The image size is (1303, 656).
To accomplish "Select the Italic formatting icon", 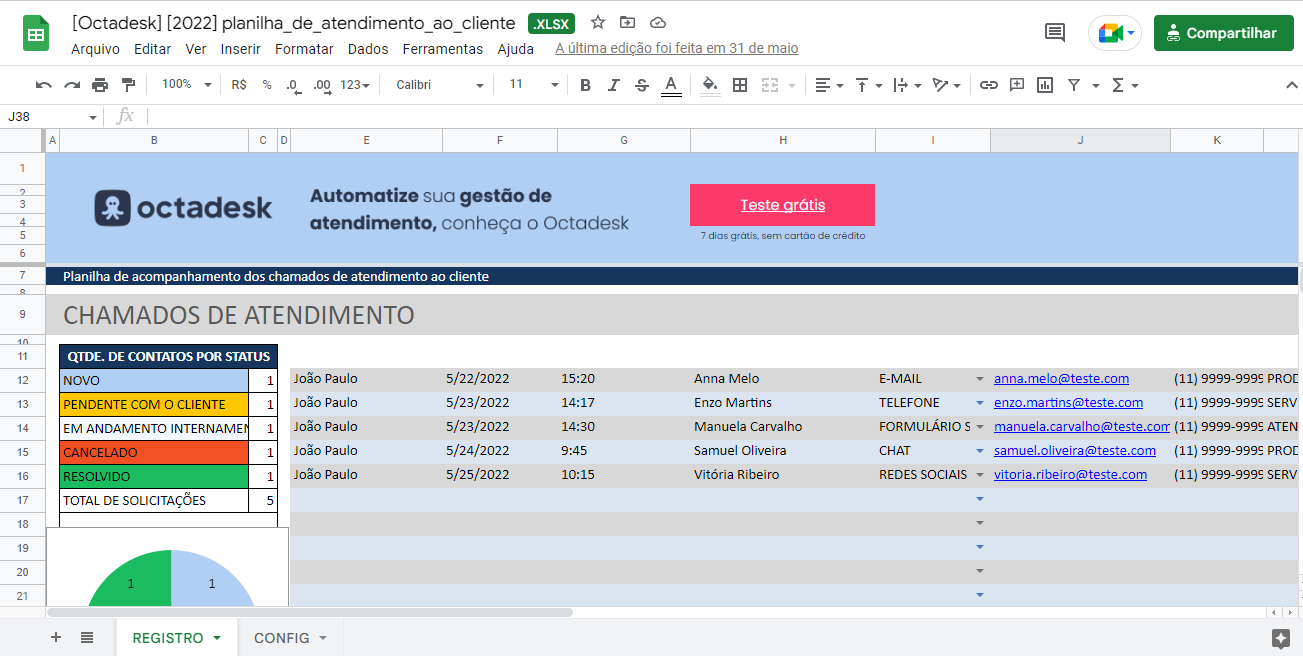I will click(613, 85).
